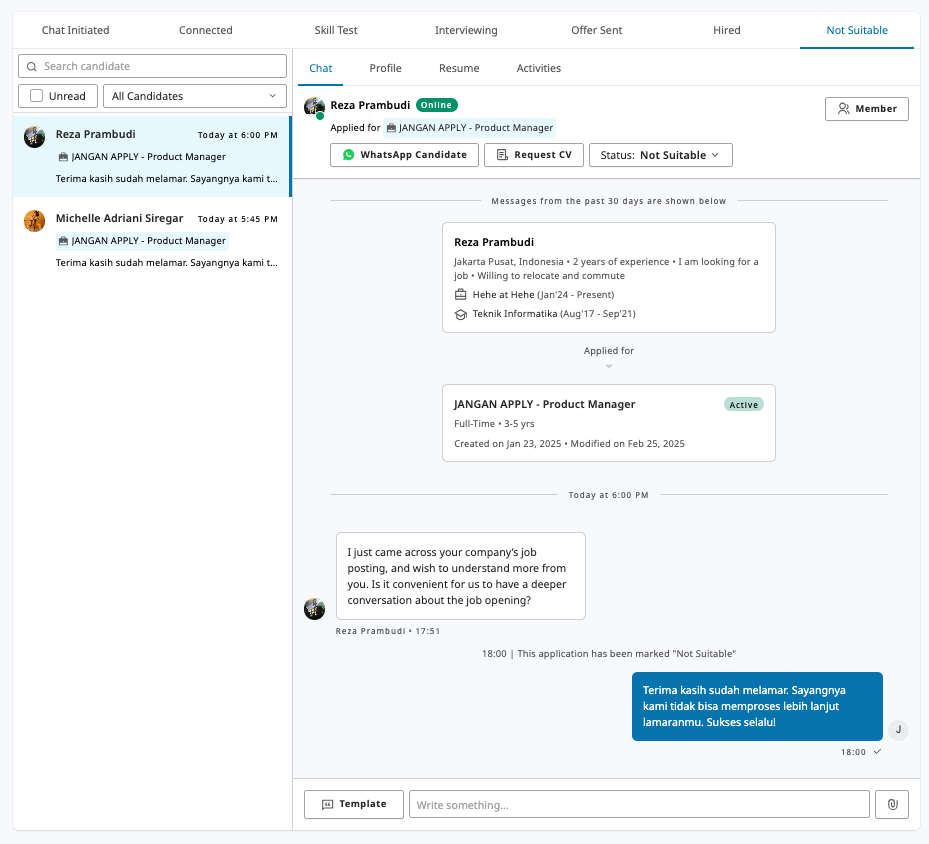Open the All Candidates dropdown
The width and height of the screenshot is (929, 844).
click(x=195, y=96)
